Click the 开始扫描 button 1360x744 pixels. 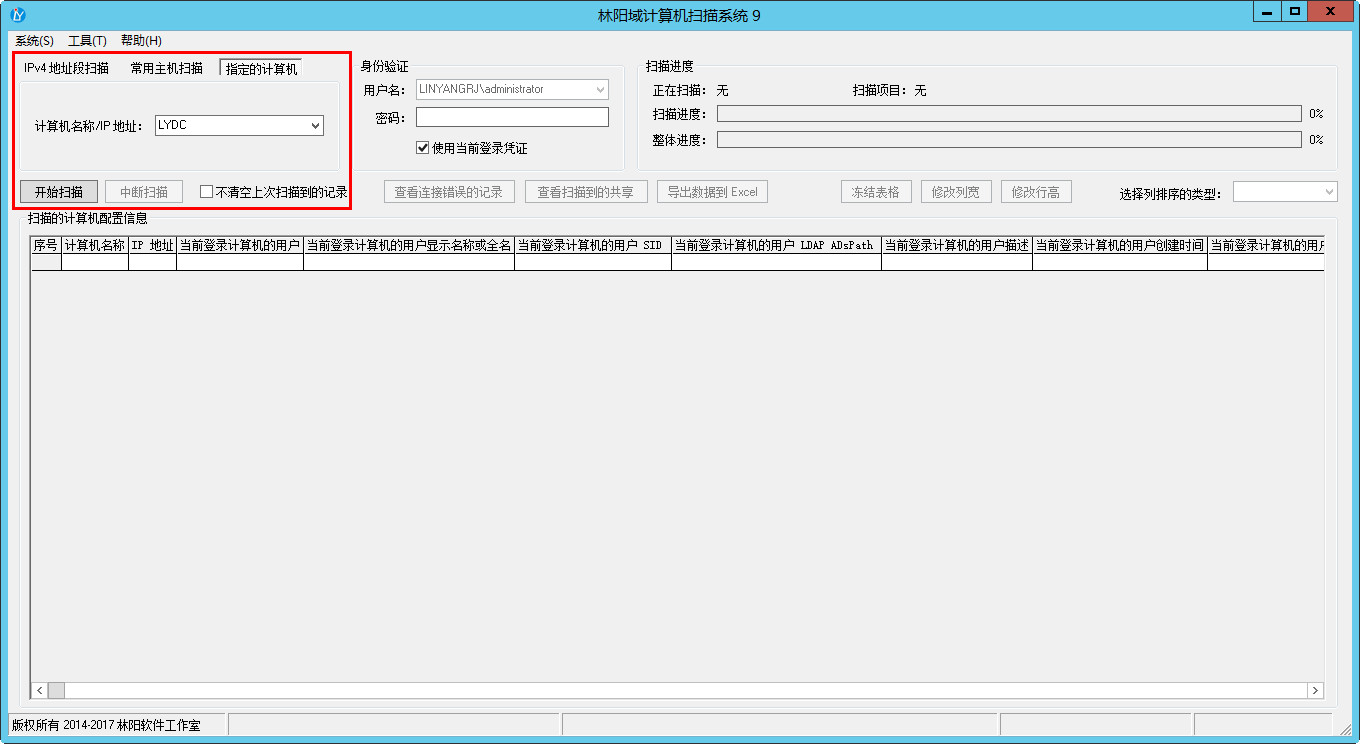59,192
